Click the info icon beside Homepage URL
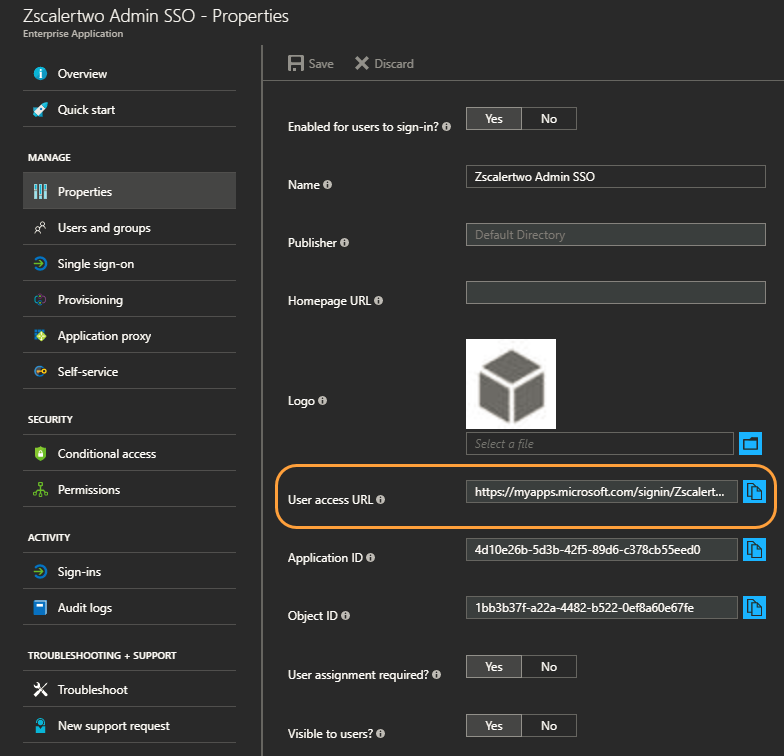This screenshot has height=756, width=784. click(378, 300)
